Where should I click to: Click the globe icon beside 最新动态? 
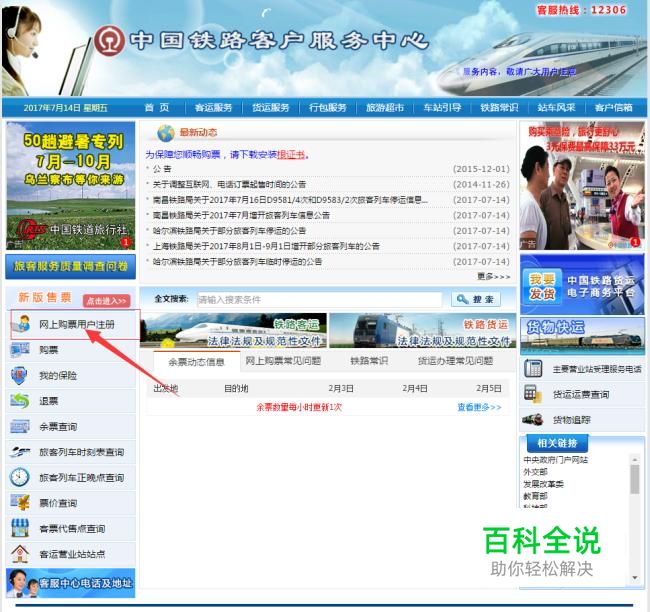point(166,133)
